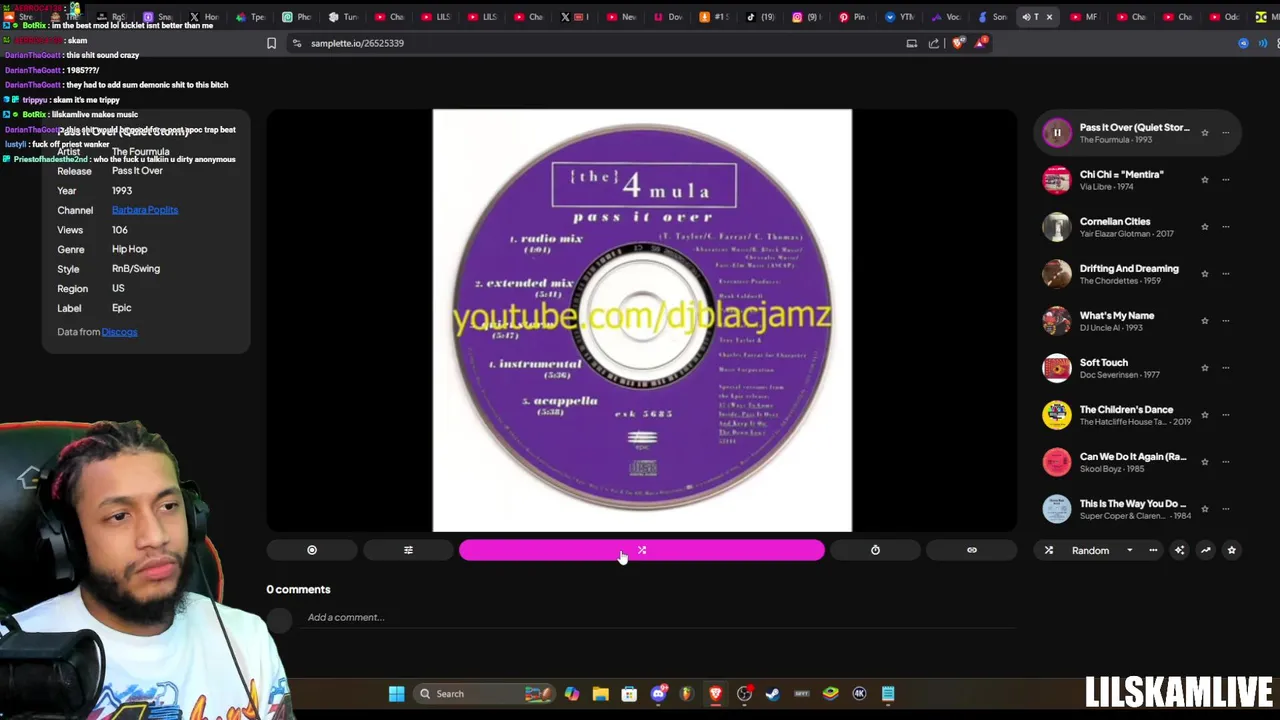Screen dimensions: 1280x720
Task: Open Steam from the taskbar
Action: click(x=773, y=694)
